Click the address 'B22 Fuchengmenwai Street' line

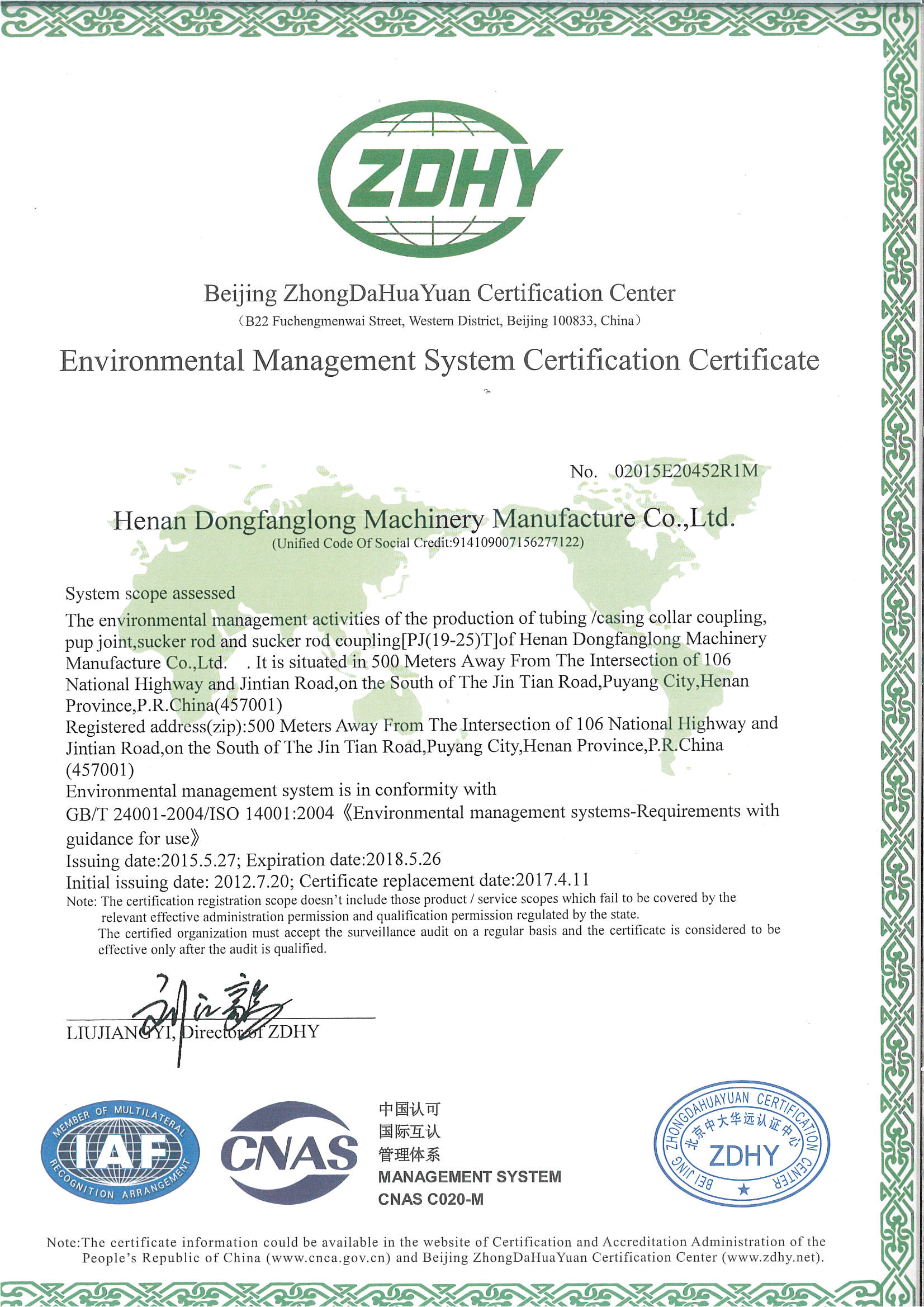point(439,321)
